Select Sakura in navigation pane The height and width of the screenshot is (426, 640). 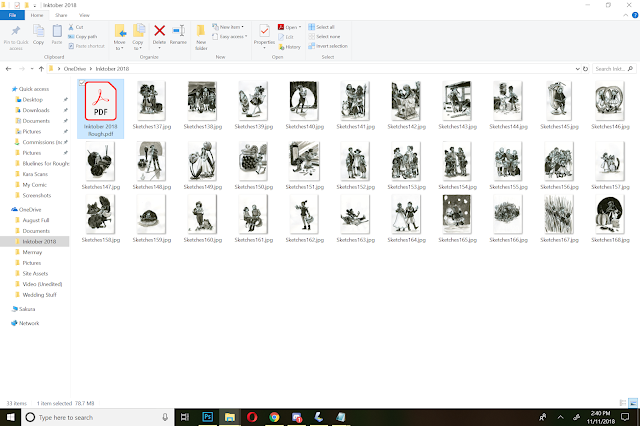pyautogui.click(x=27, y=309)
